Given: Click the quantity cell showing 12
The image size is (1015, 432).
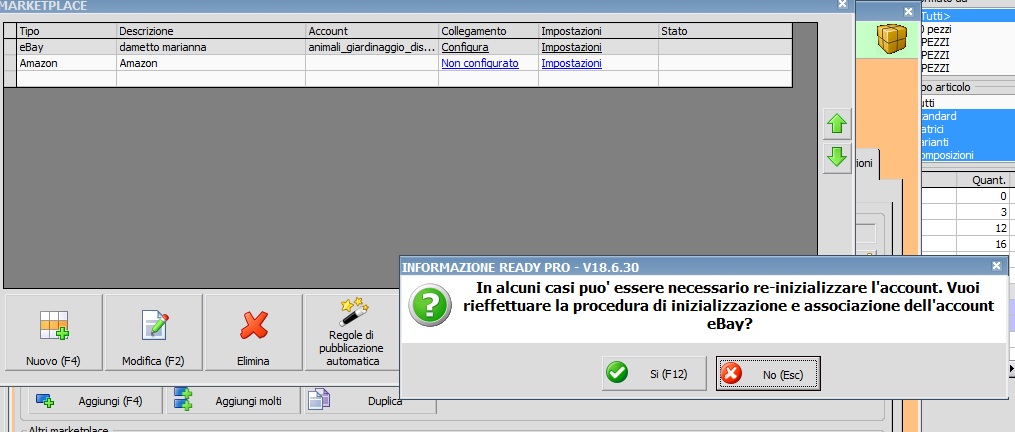Looking at the screenshot, I should pyautogui.click(x=983, y=228).
